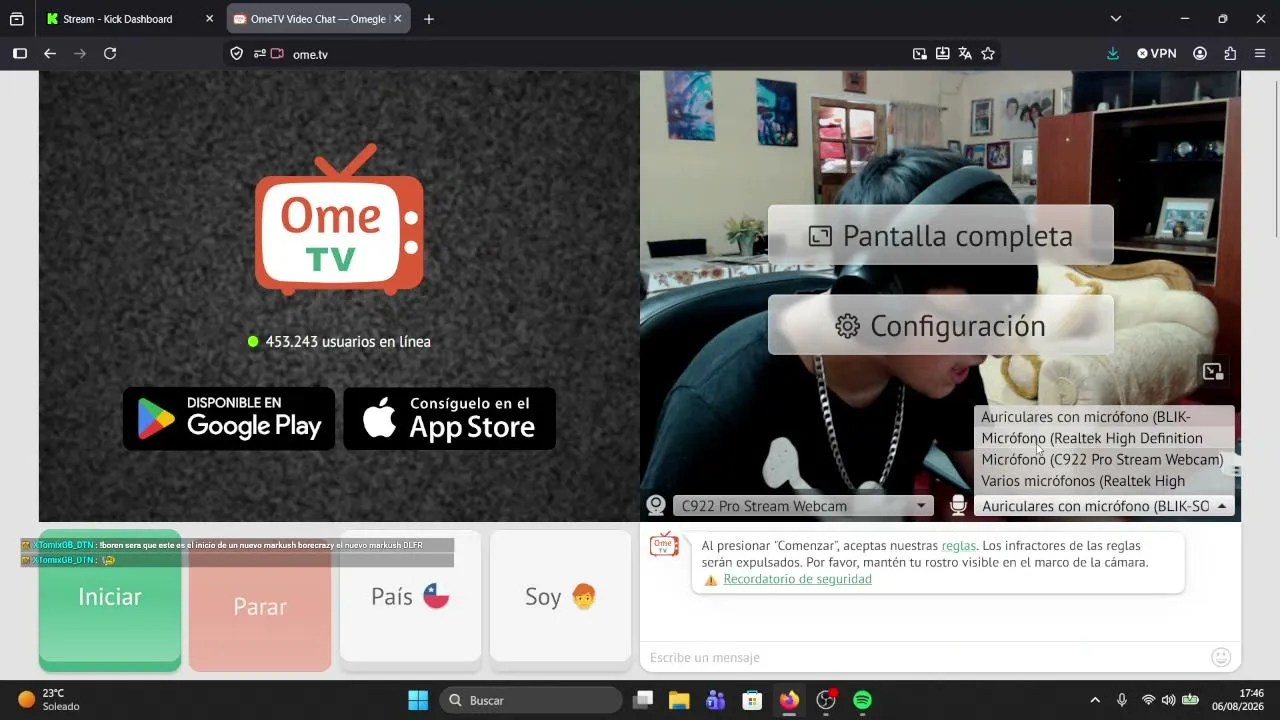Click the webcam icon beside the camera selector
Image resolution: width=1280 pixels, height=720 pixels.
pos(656,506)
